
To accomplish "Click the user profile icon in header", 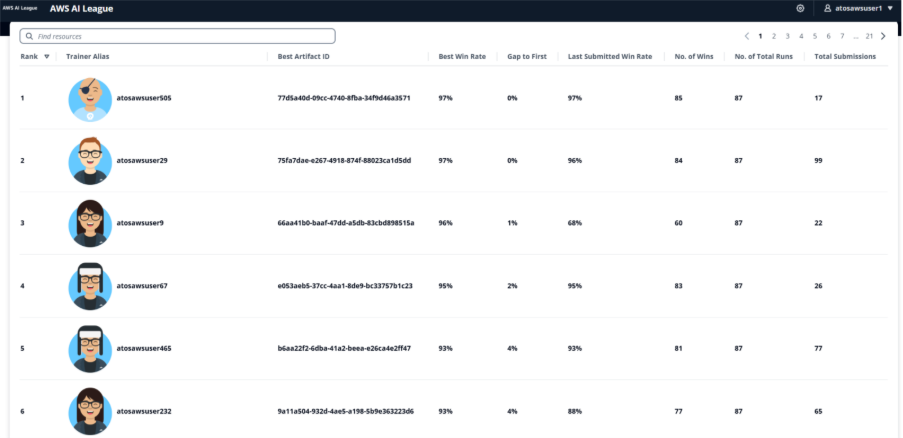I will pos(827,8).
